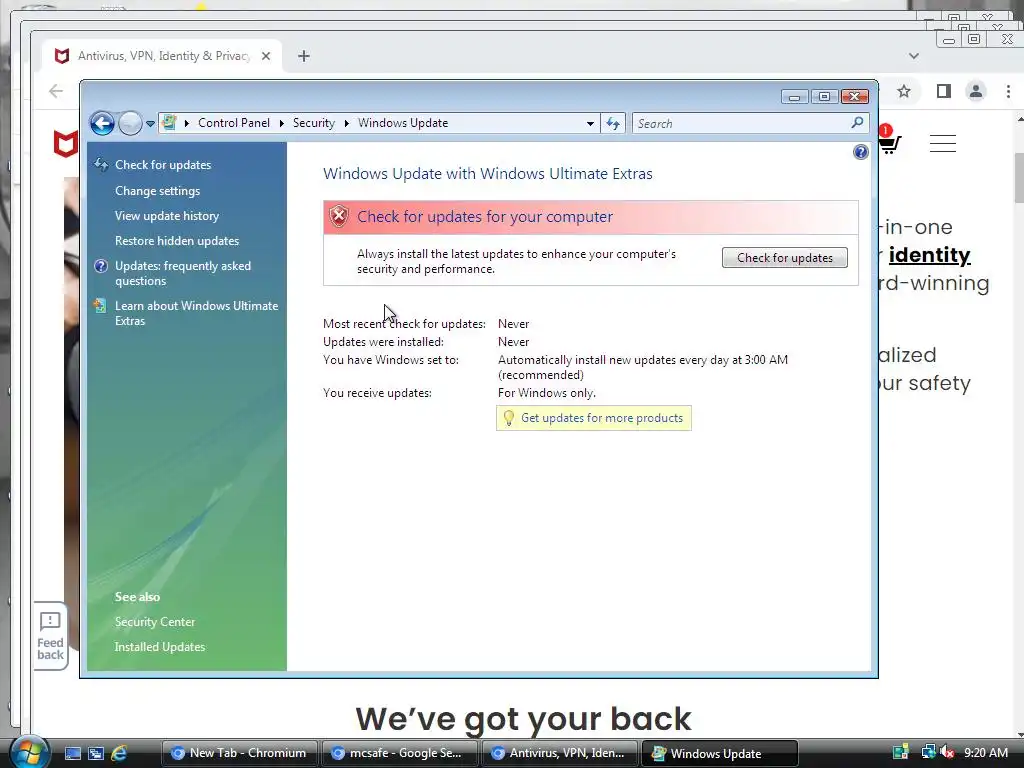Open Windows Update help question mark
This screenshot has height=768, width=1024.
[861, 152]
